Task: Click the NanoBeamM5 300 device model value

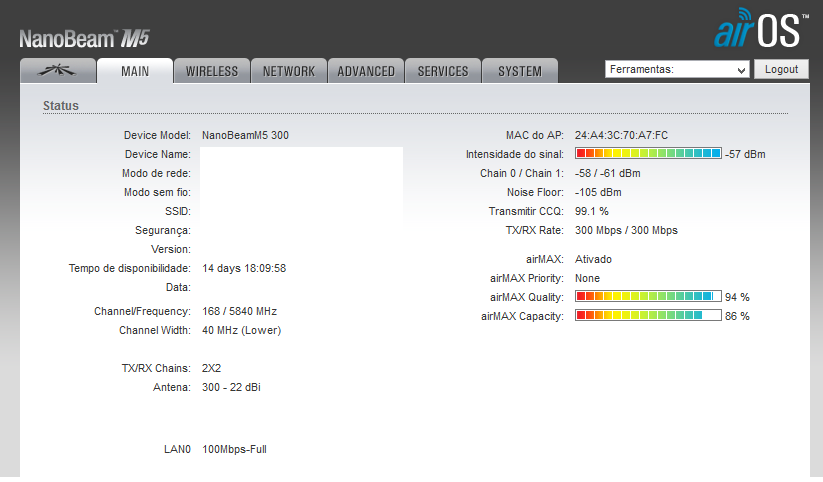Action: [x=246, y=135]
